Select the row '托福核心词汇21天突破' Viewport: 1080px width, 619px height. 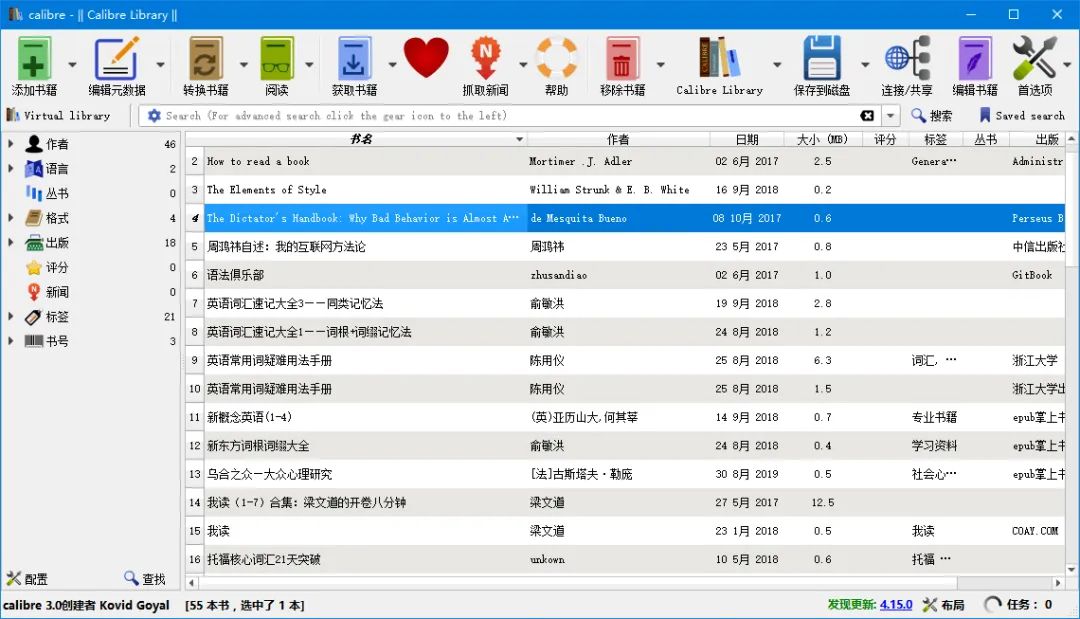tap(625, 559)
